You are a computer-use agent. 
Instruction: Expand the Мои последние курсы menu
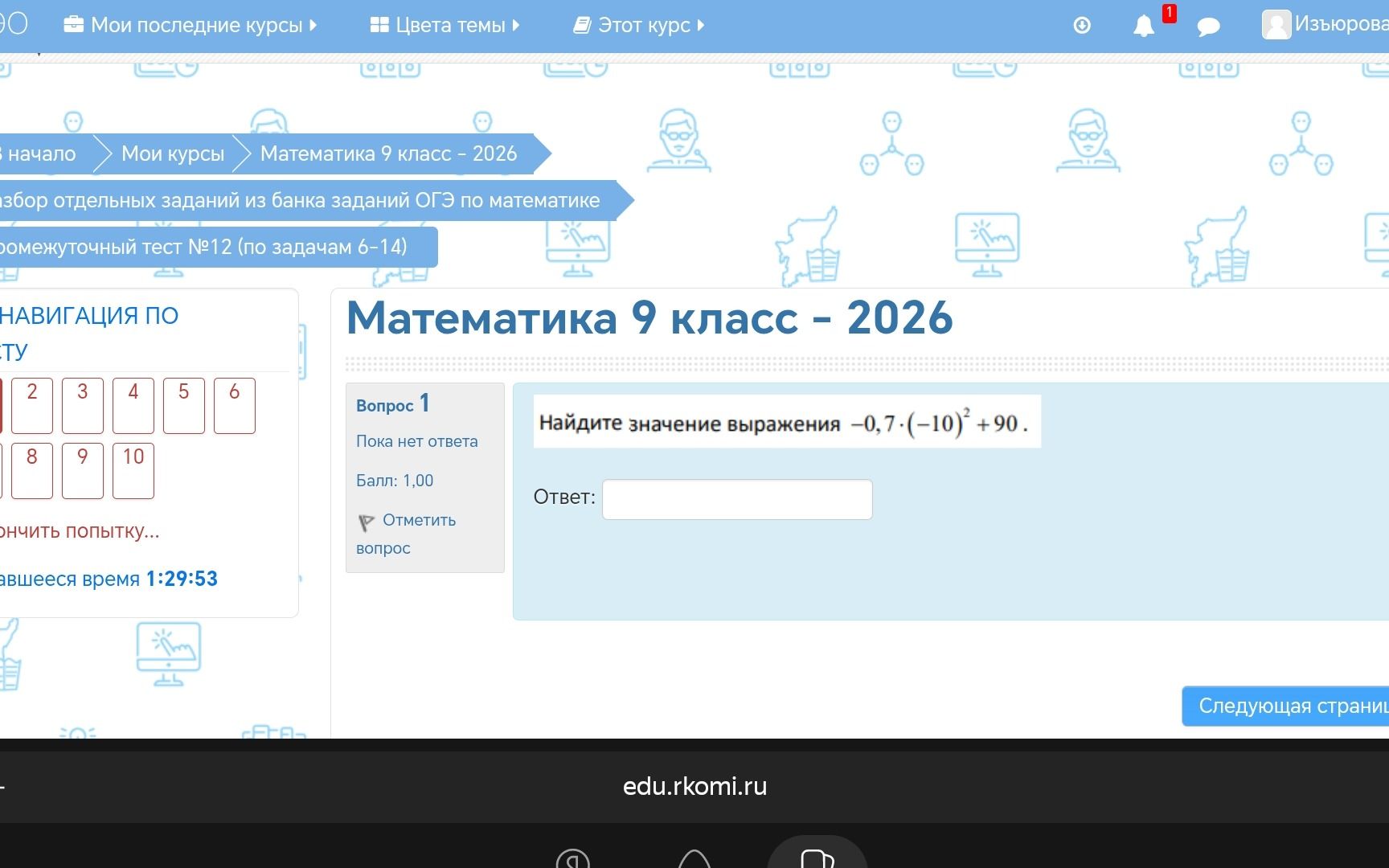click(x=190, y=25)
